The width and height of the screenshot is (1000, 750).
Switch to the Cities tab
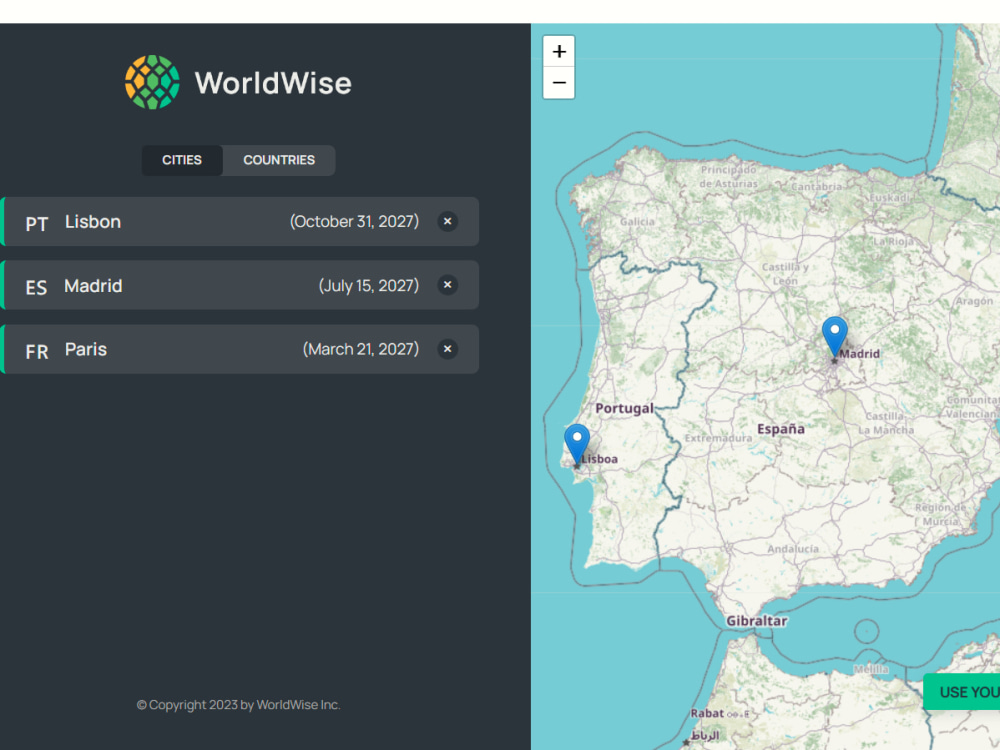[182, 160]
